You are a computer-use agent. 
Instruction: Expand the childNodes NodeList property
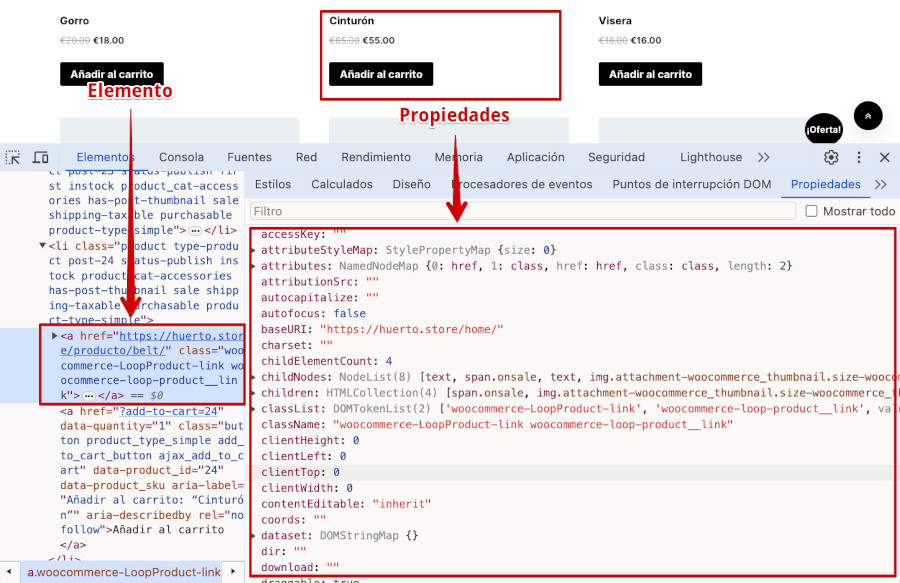(254, 377)
